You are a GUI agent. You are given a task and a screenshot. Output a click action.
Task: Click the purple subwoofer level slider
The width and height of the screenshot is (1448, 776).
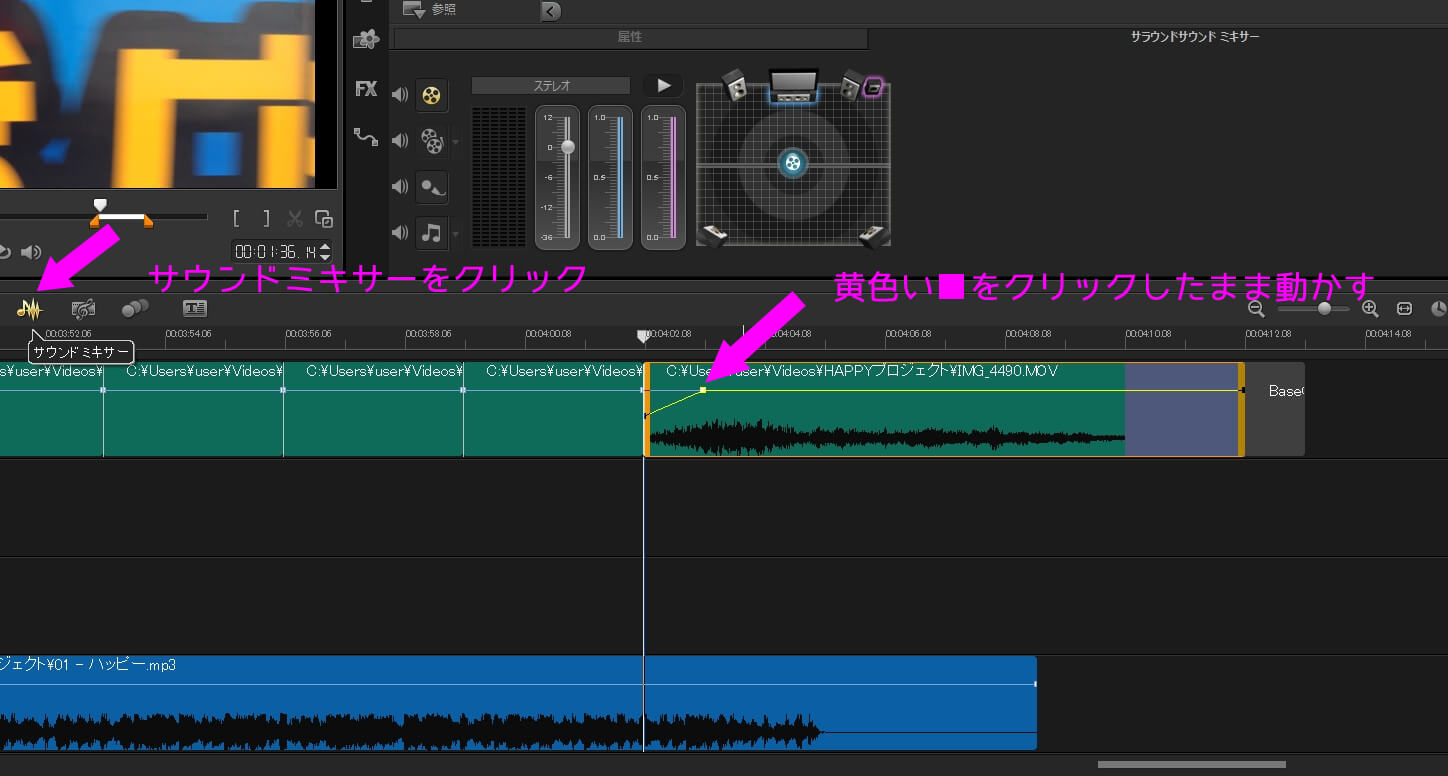[673, 177]
